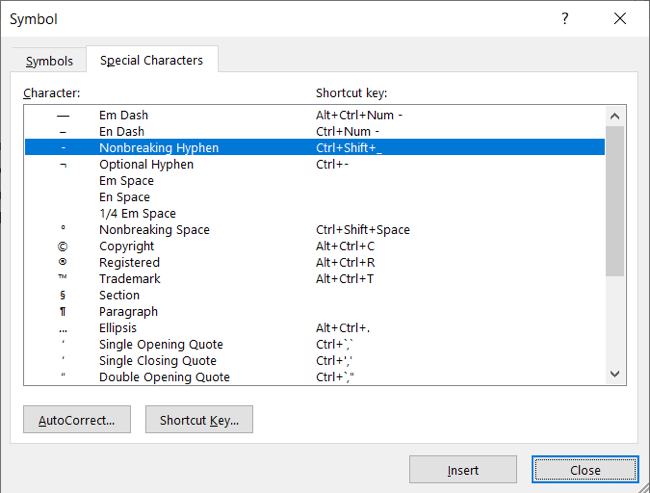
Task: Choose the Optional Hyphen row
Action: tap(146, 164)
